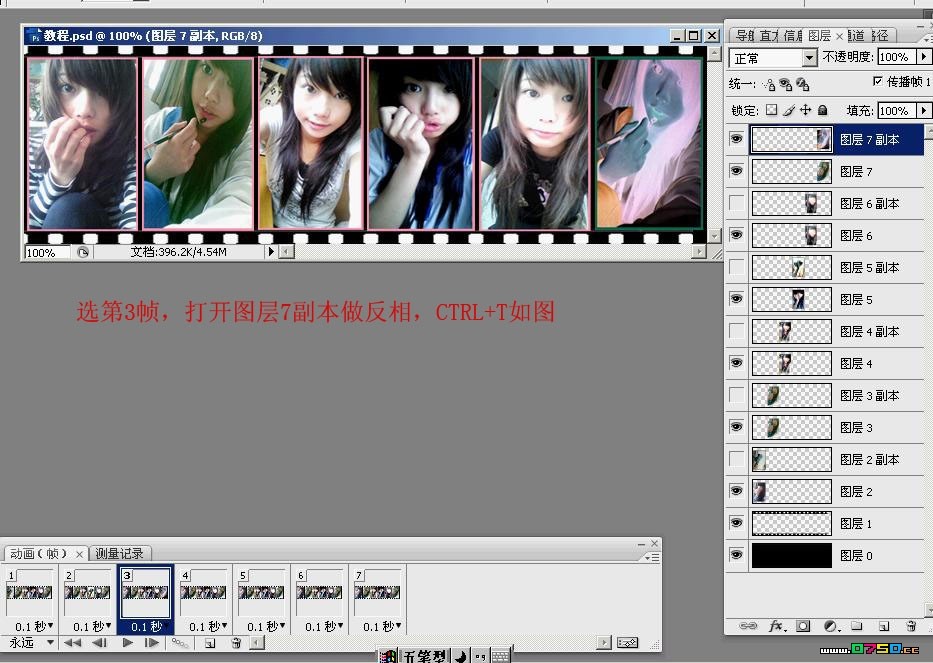Screen dimensions: 933x663
Task: Convert to timeline animation icon
Action: click(x=628, y=643)
